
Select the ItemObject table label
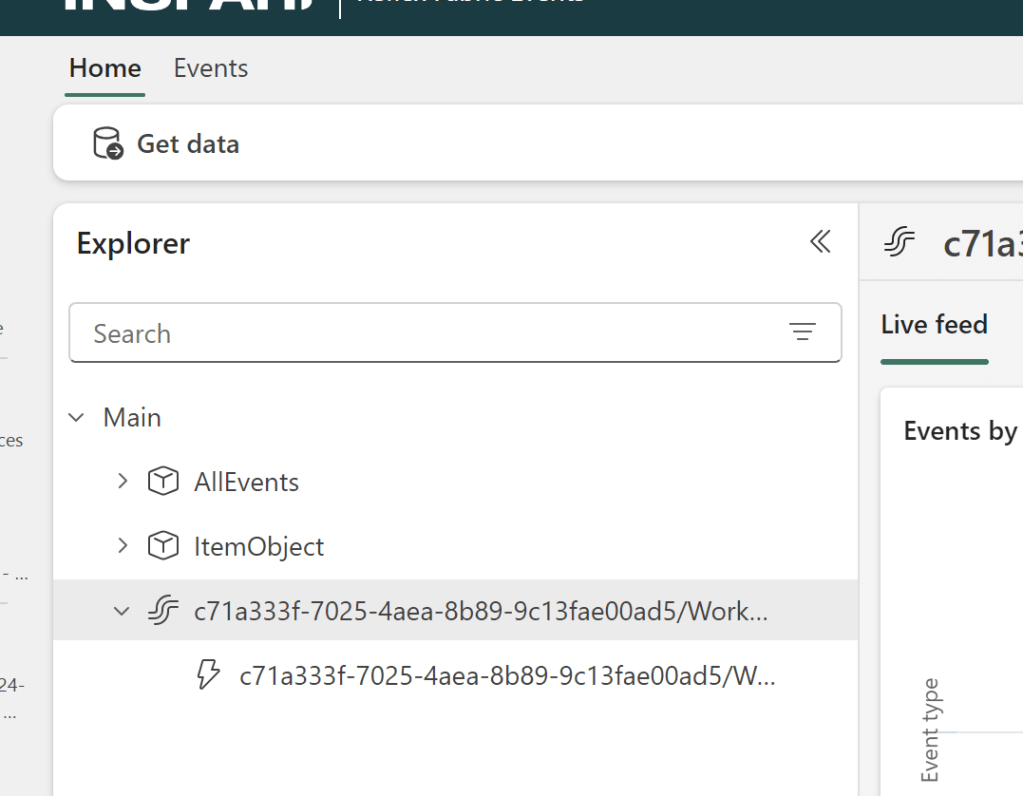coord(259,546)
